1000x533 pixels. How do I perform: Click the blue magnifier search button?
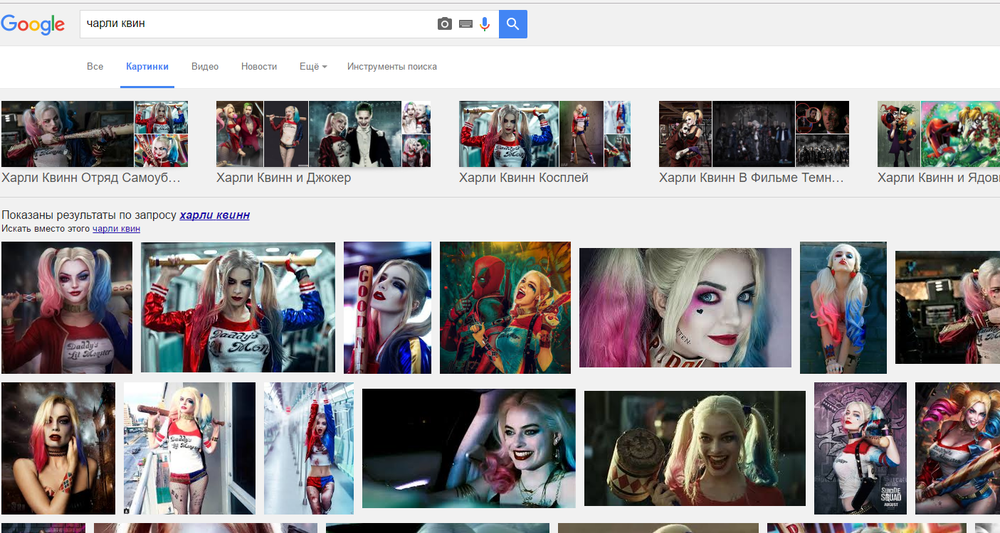tap(513, 24)
